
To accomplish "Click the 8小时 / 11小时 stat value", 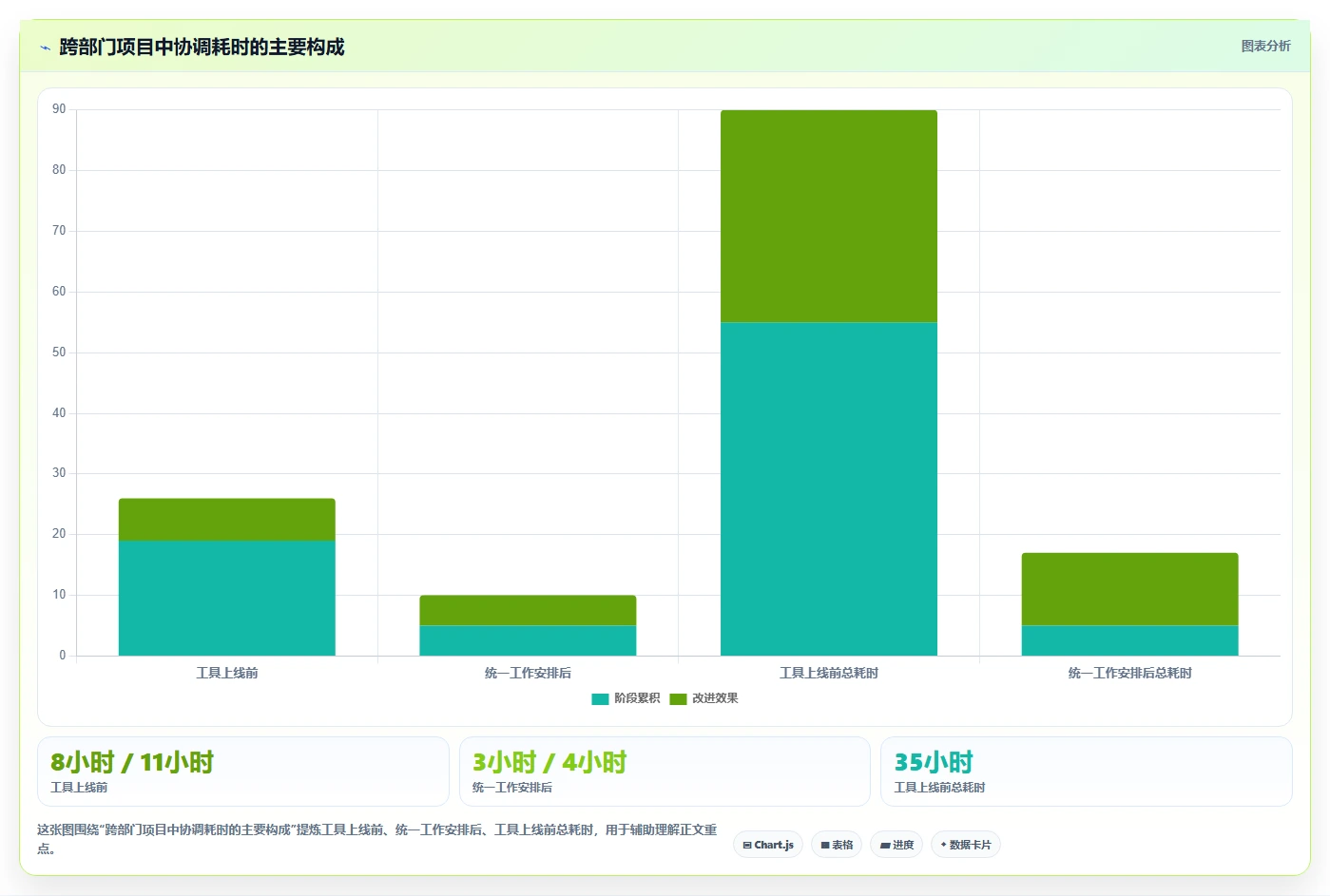I will (132, 762).
